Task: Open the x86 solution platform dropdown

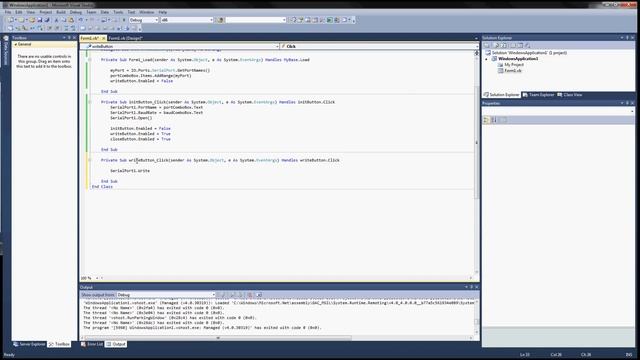Action: tap(187, 20)
